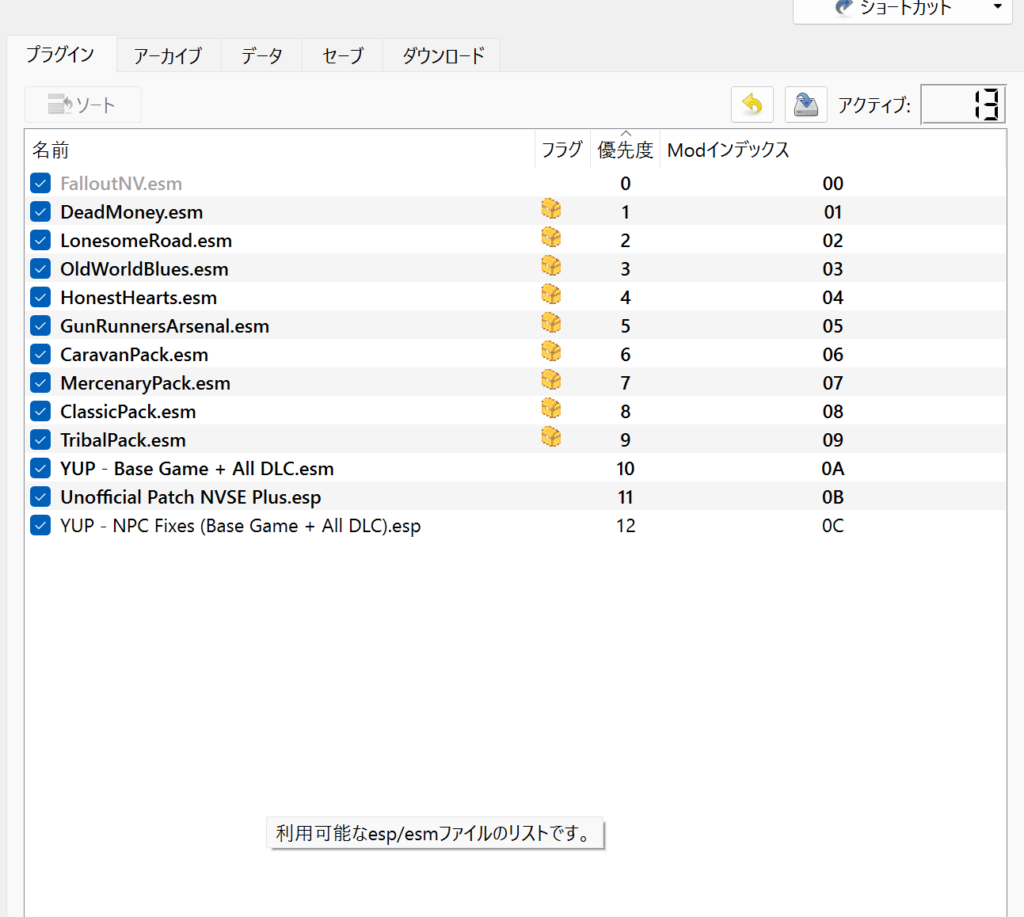Click the create backup drive icon
The image size is (1024, 917).
(805, 104)
